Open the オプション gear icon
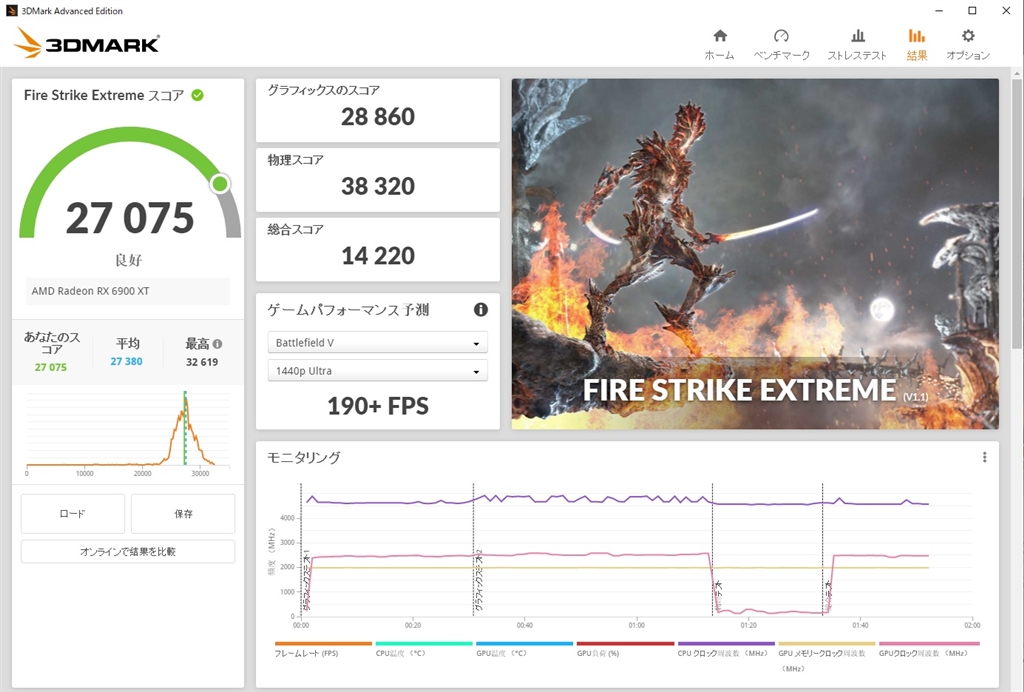This screenshot has width=1024, height=692. pos(968,35)
